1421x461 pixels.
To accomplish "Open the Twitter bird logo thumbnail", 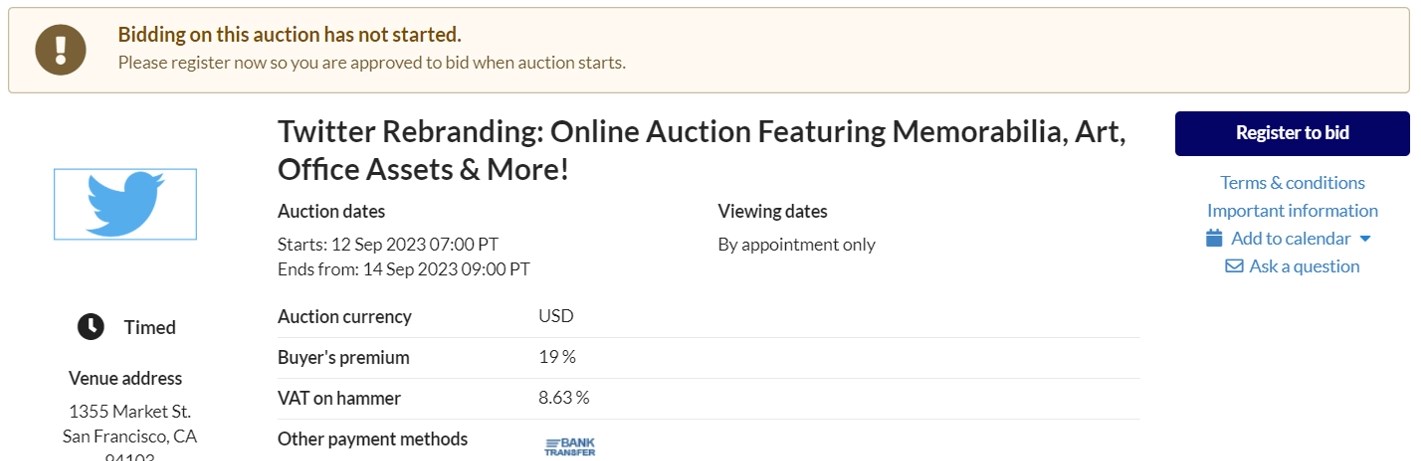I will [x=125, y=204].
